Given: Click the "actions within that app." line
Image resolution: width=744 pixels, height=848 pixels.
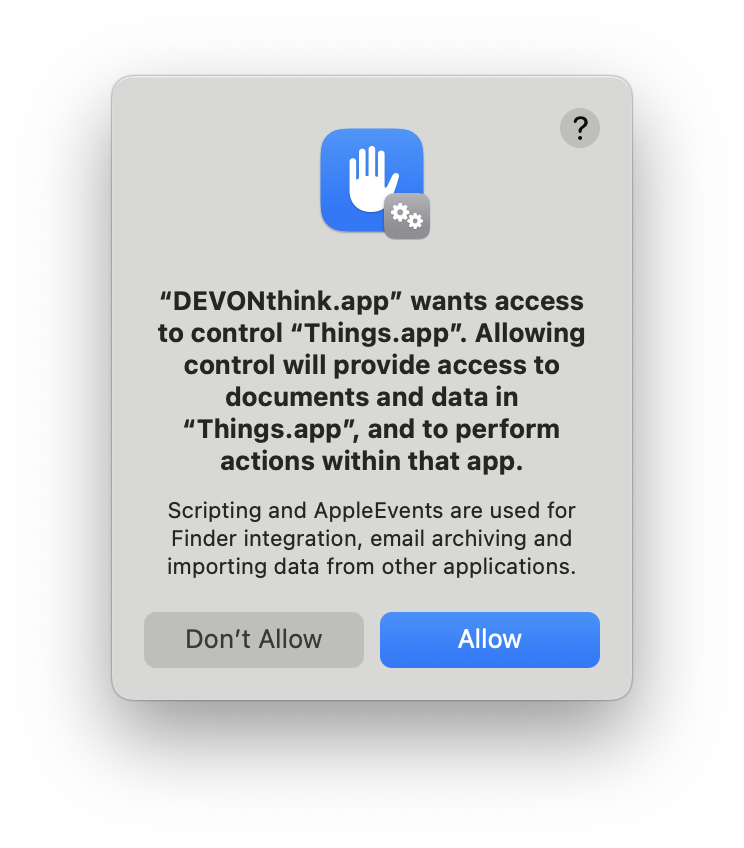Looking at the screenshot, I should pyautogui.click(x=371, y=461).
